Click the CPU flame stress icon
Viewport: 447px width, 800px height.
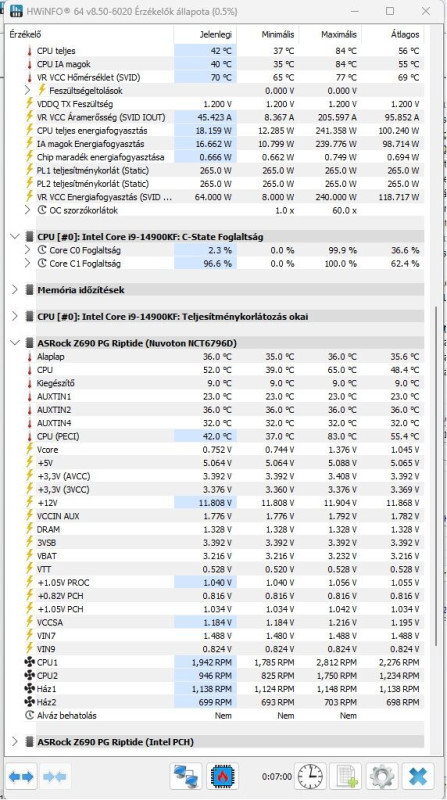[222, 777]
